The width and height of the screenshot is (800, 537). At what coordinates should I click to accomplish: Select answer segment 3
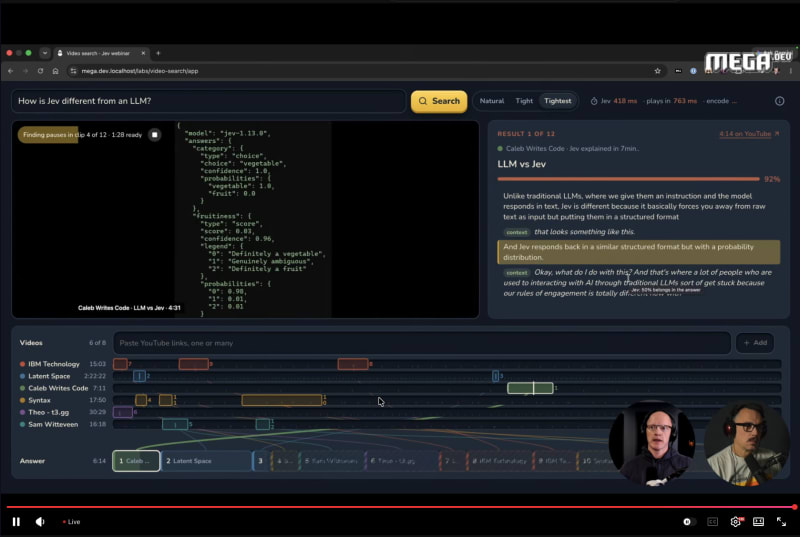[x=261, y=461]
